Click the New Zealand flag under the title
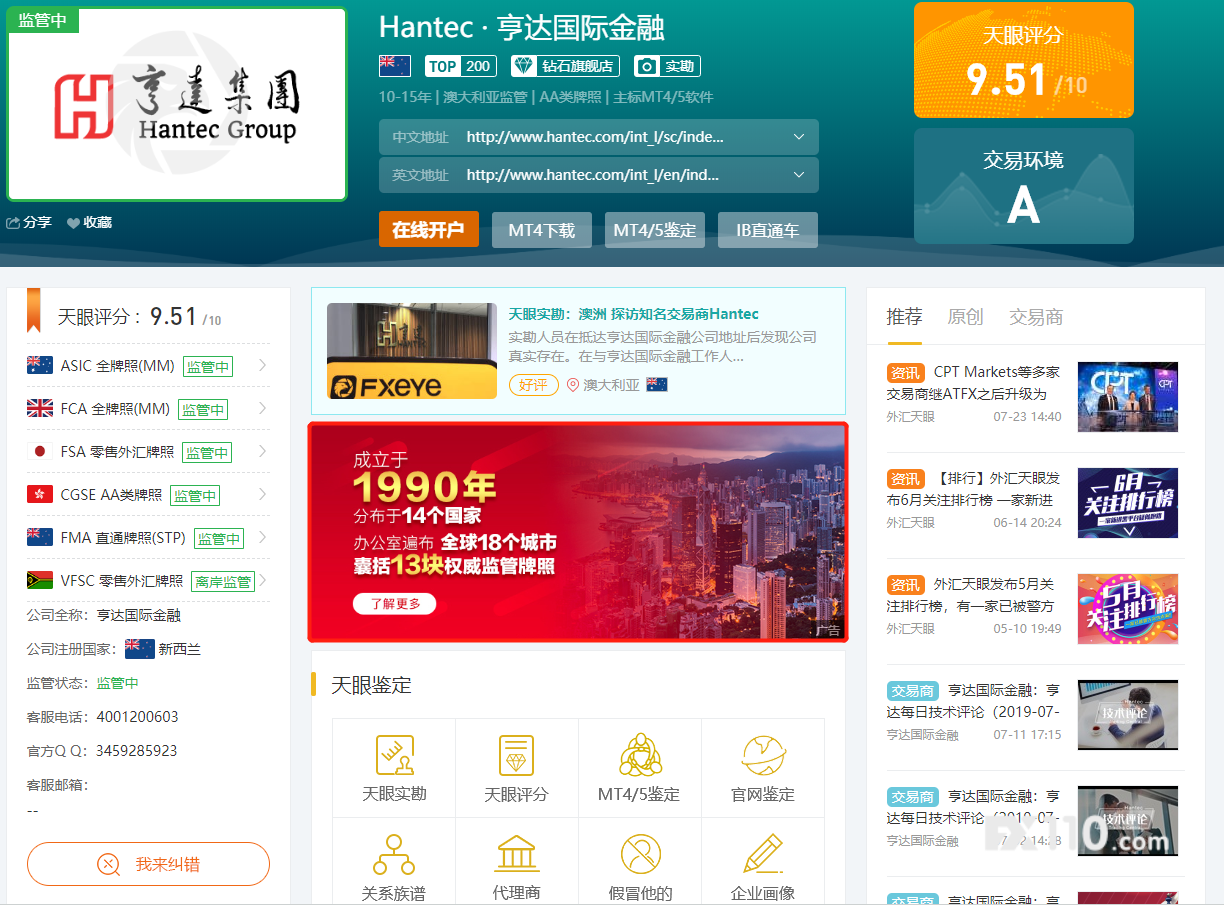This screenshot has height=905, width=1224. 395,66
